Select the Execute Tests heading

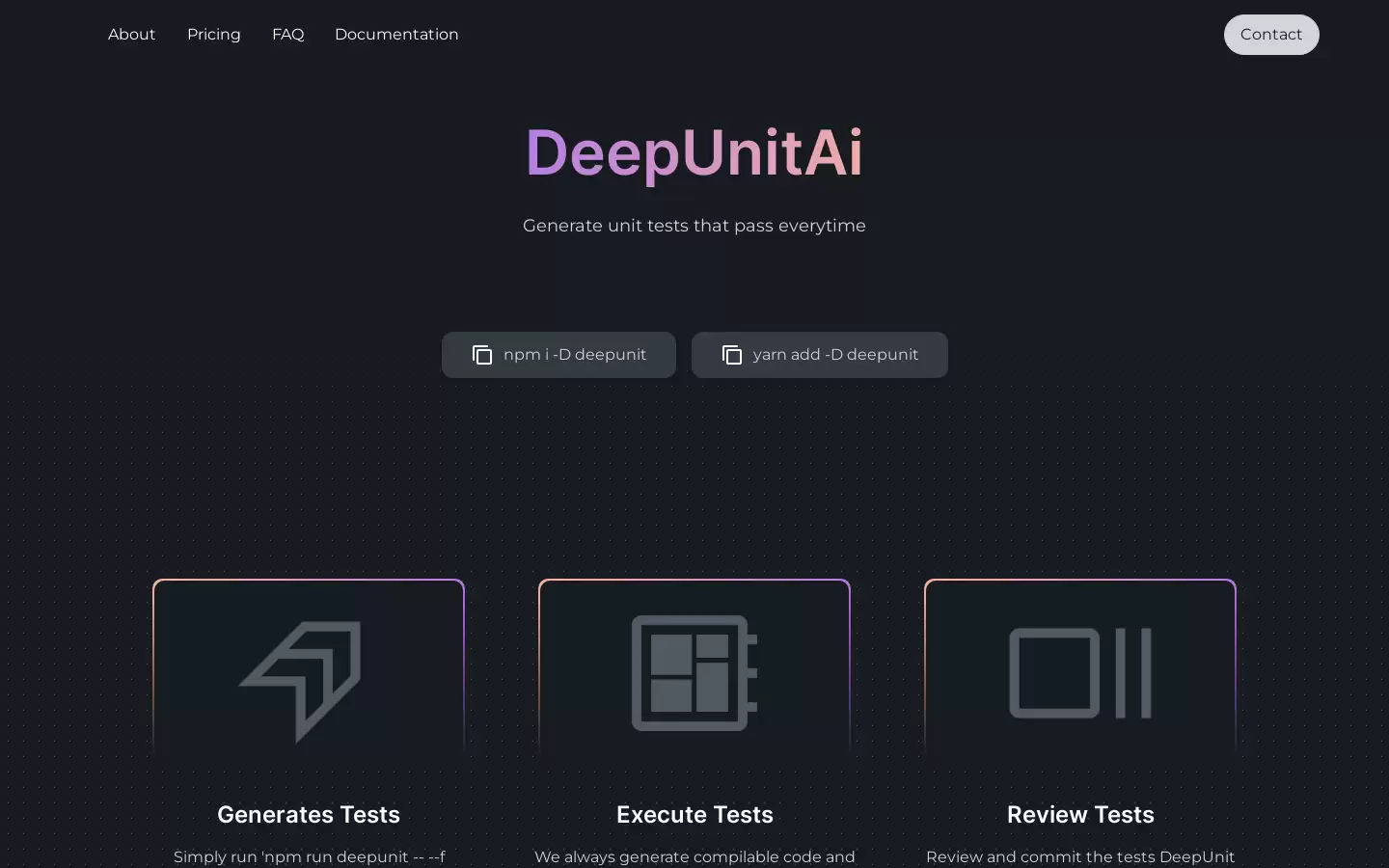click(694, 815)
